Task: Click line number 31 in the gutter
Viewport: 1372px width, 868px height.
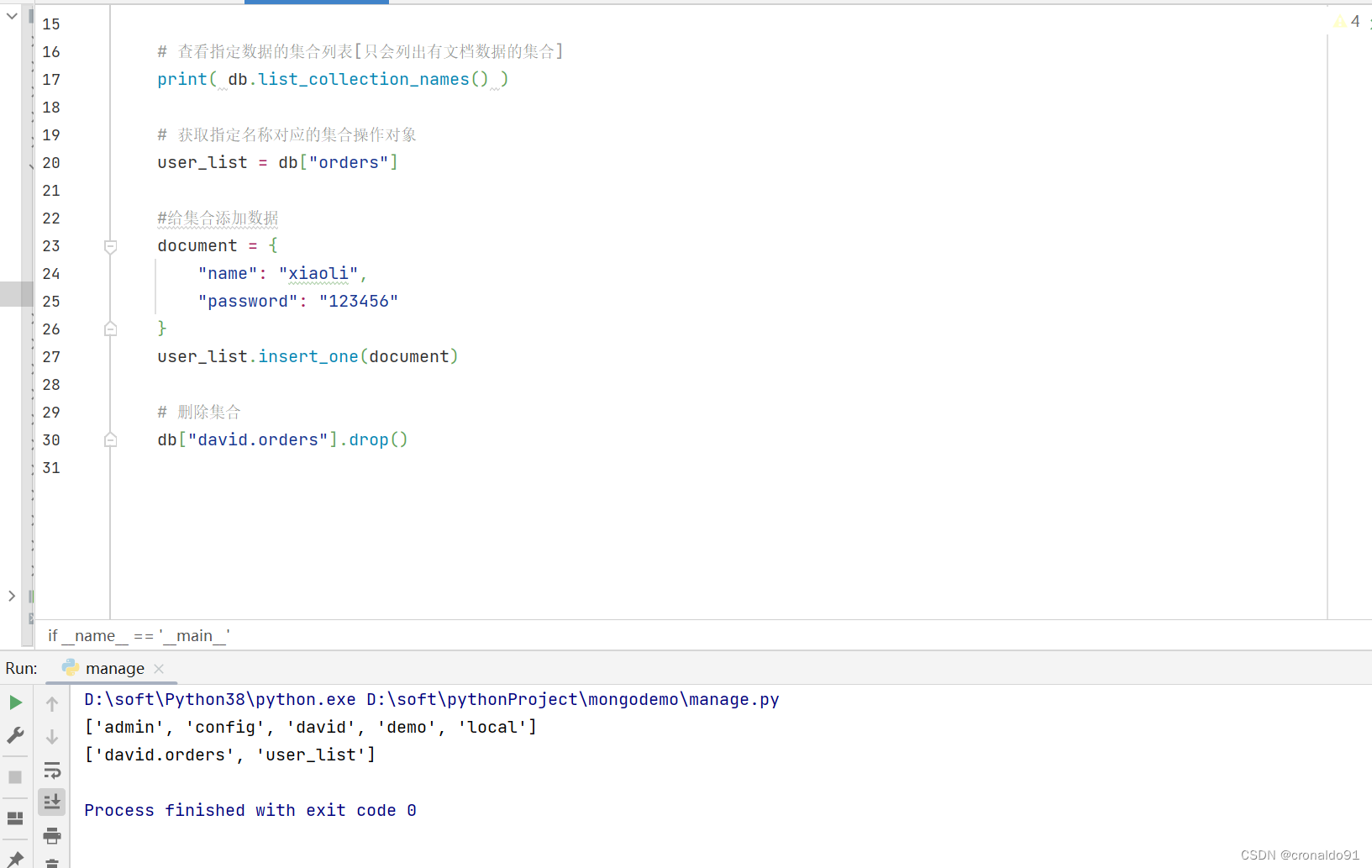Action: point(51,468)
